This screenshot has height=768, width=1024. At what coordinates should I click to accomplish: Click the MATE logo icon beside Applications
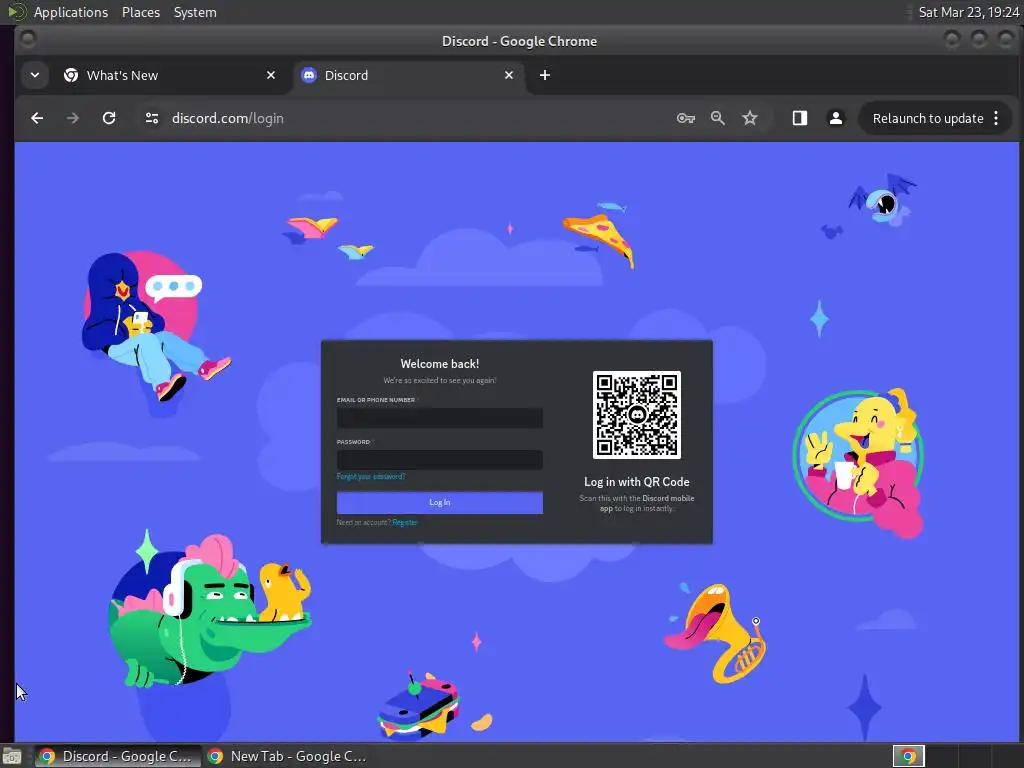pyautogui.click(x=16, y=12)
